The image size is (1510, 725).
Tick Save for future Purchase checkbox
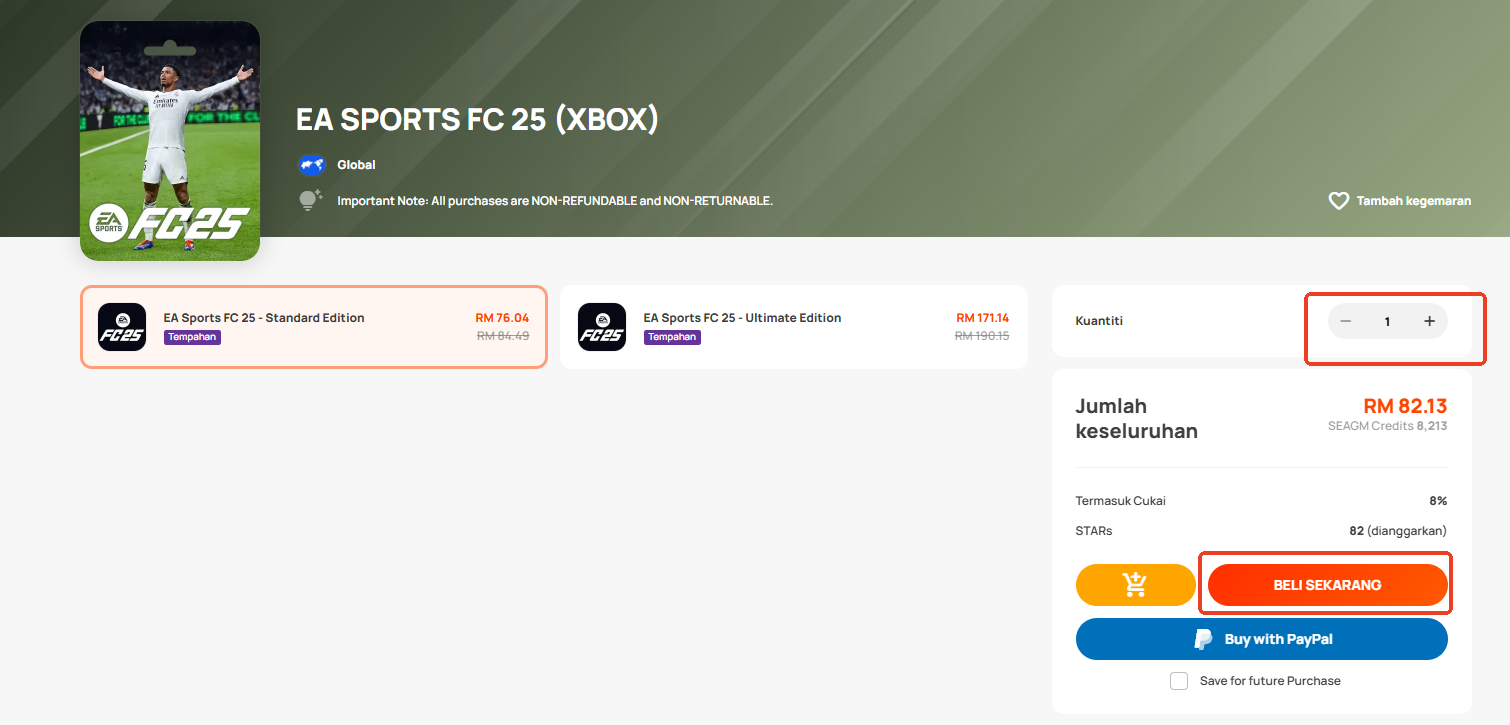pyautogui.click(x=1179, y=681)
